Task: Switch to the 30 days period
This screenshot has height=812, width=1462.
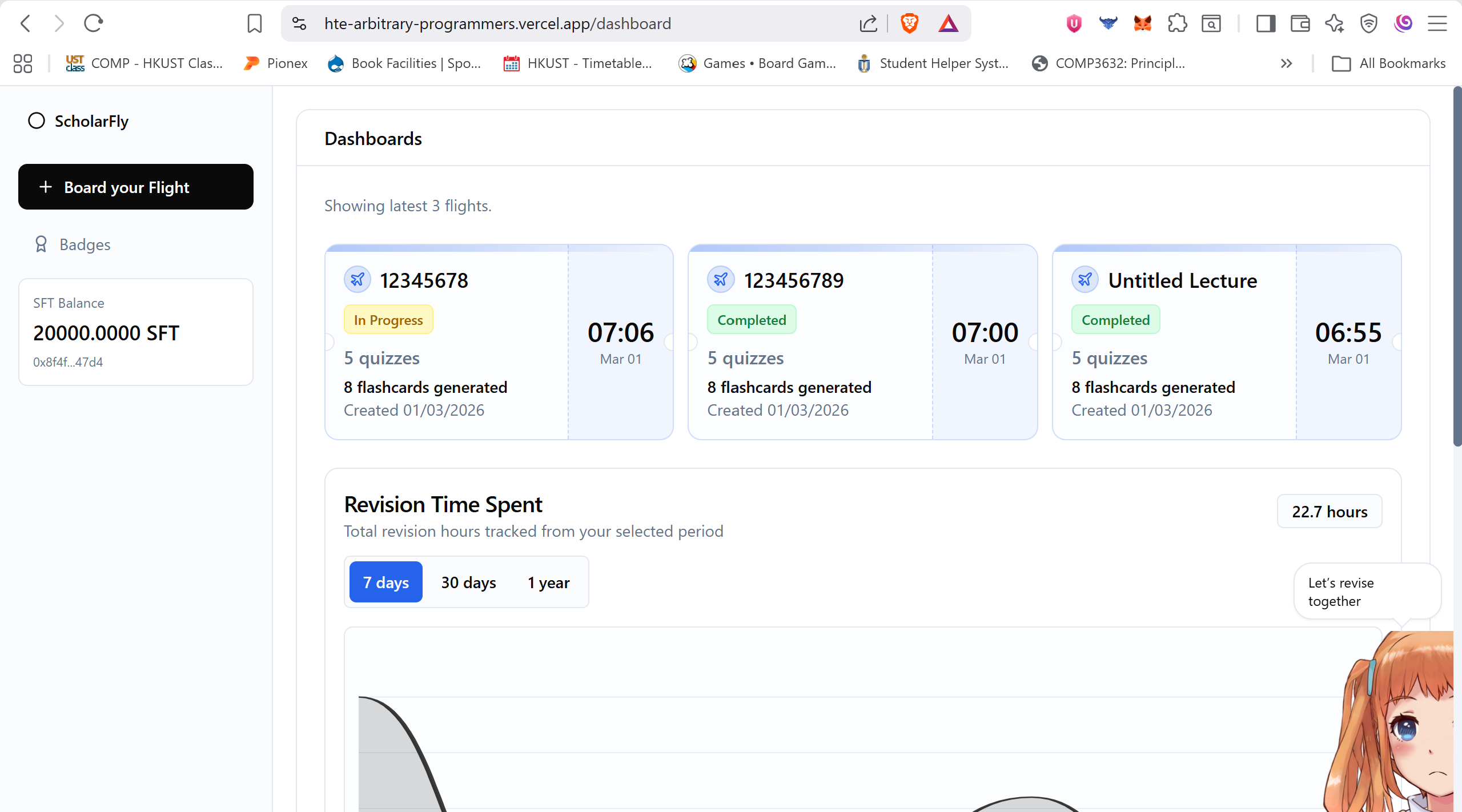Action: click(x=468, y=582)
